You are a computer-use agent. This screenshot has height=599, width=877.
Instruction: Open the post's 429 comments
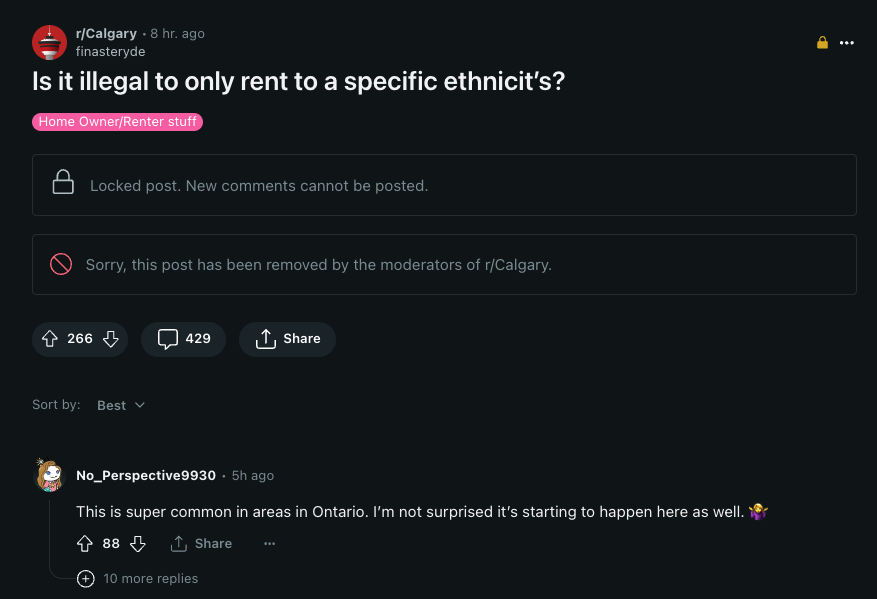click(183, 339)
